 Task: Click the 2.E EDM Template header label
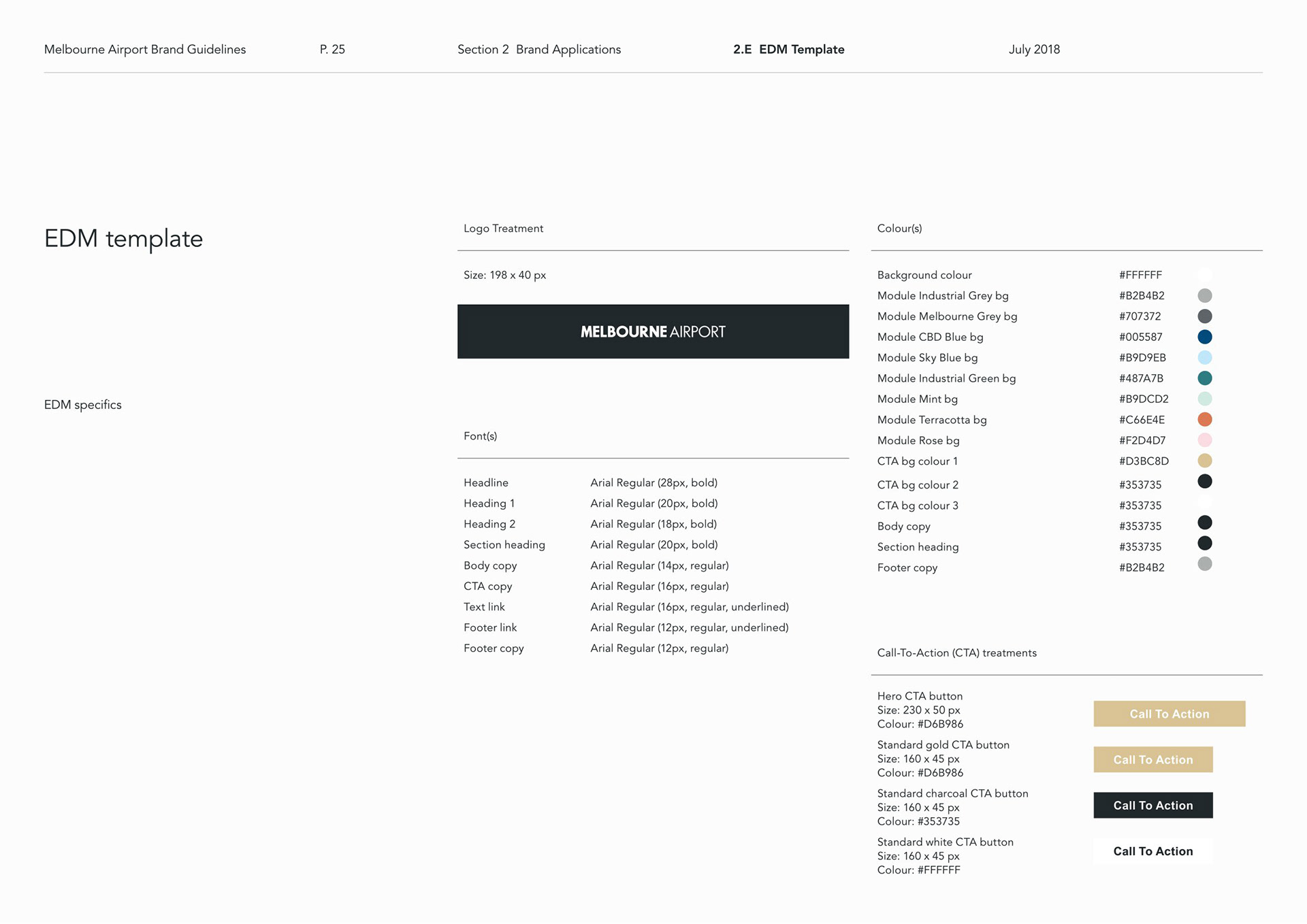(788, 50)
